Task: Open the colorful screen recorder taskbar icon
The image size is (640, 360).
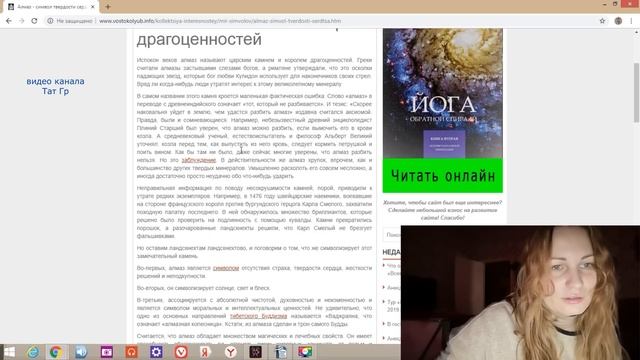Action: coord(305,352)
